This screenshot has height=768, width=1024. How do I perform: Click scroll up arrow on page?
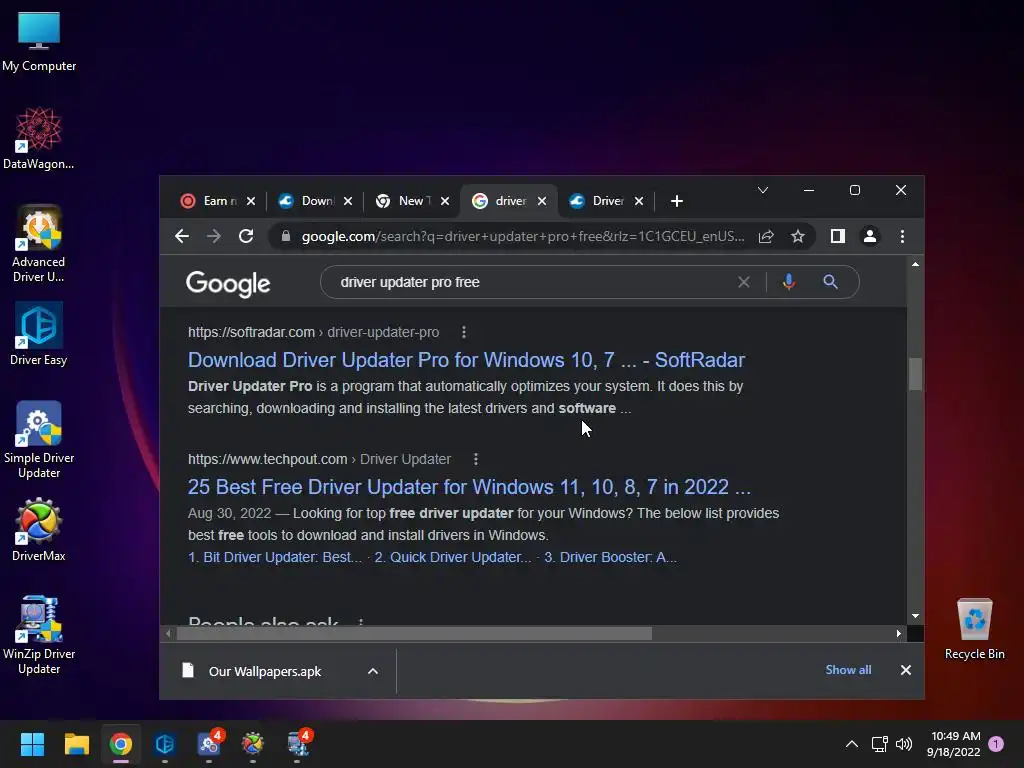pos(915,264)
